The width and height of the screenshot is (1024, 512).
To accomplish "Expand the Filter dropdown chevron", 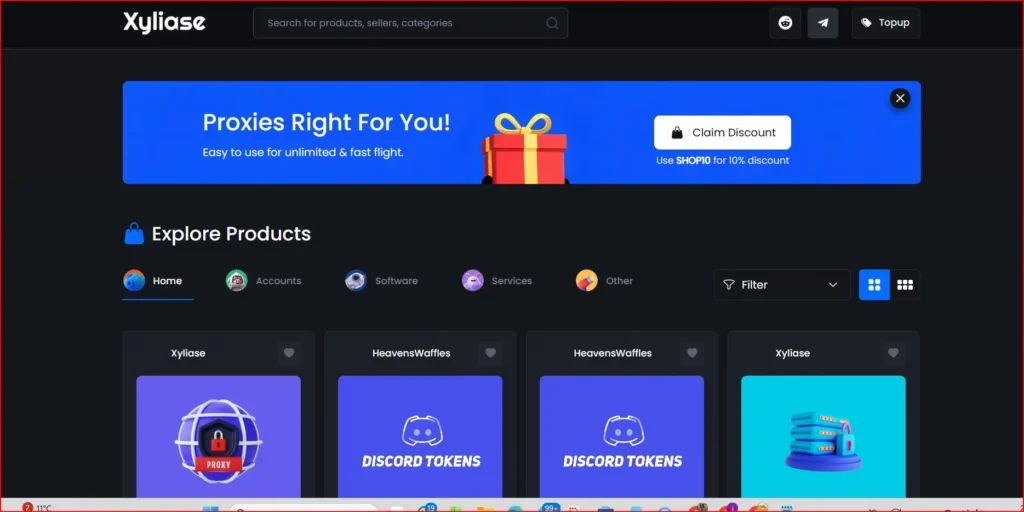I will 833,285.
